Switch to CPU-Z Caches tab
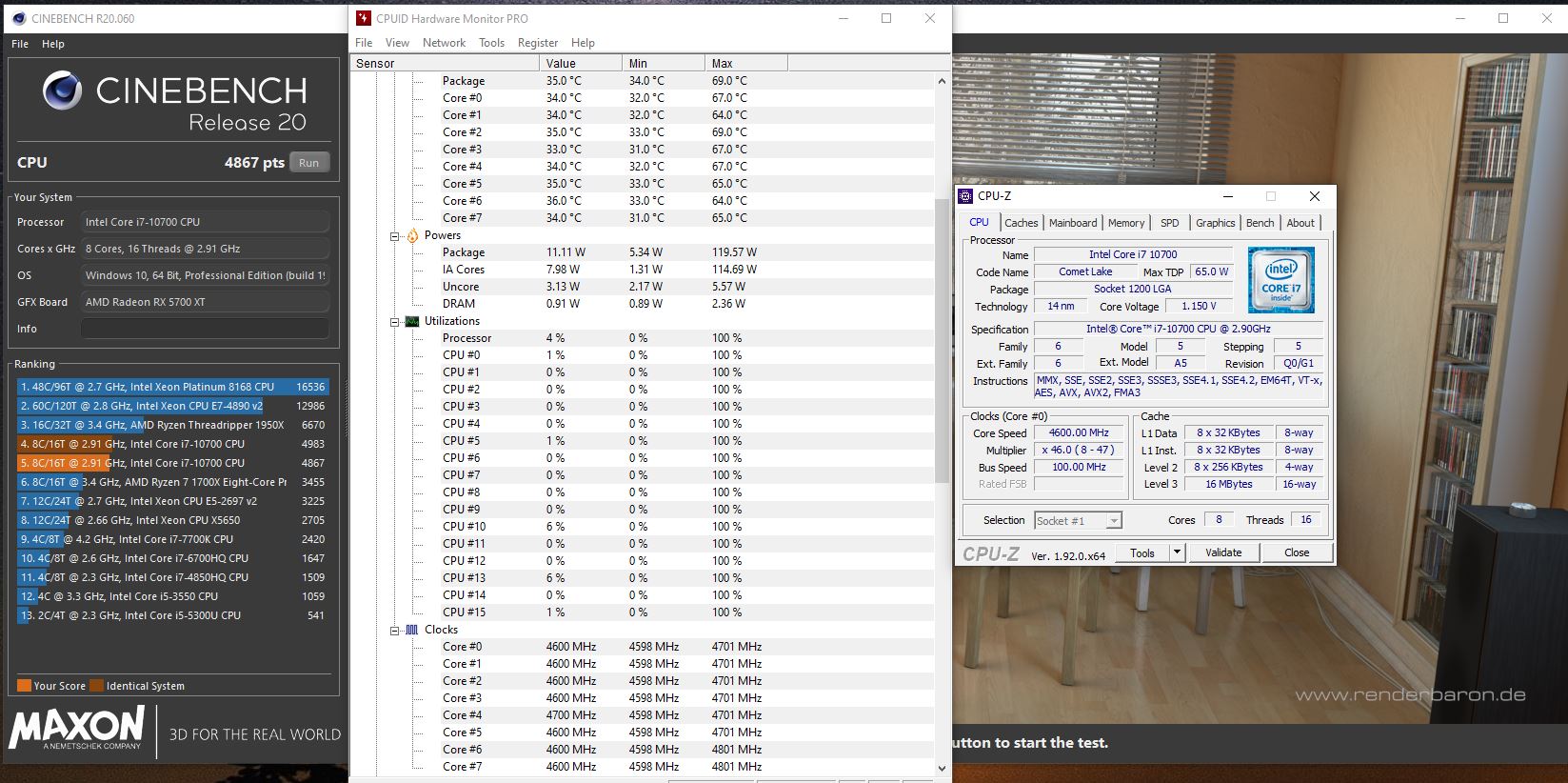 coord(1021,223)
